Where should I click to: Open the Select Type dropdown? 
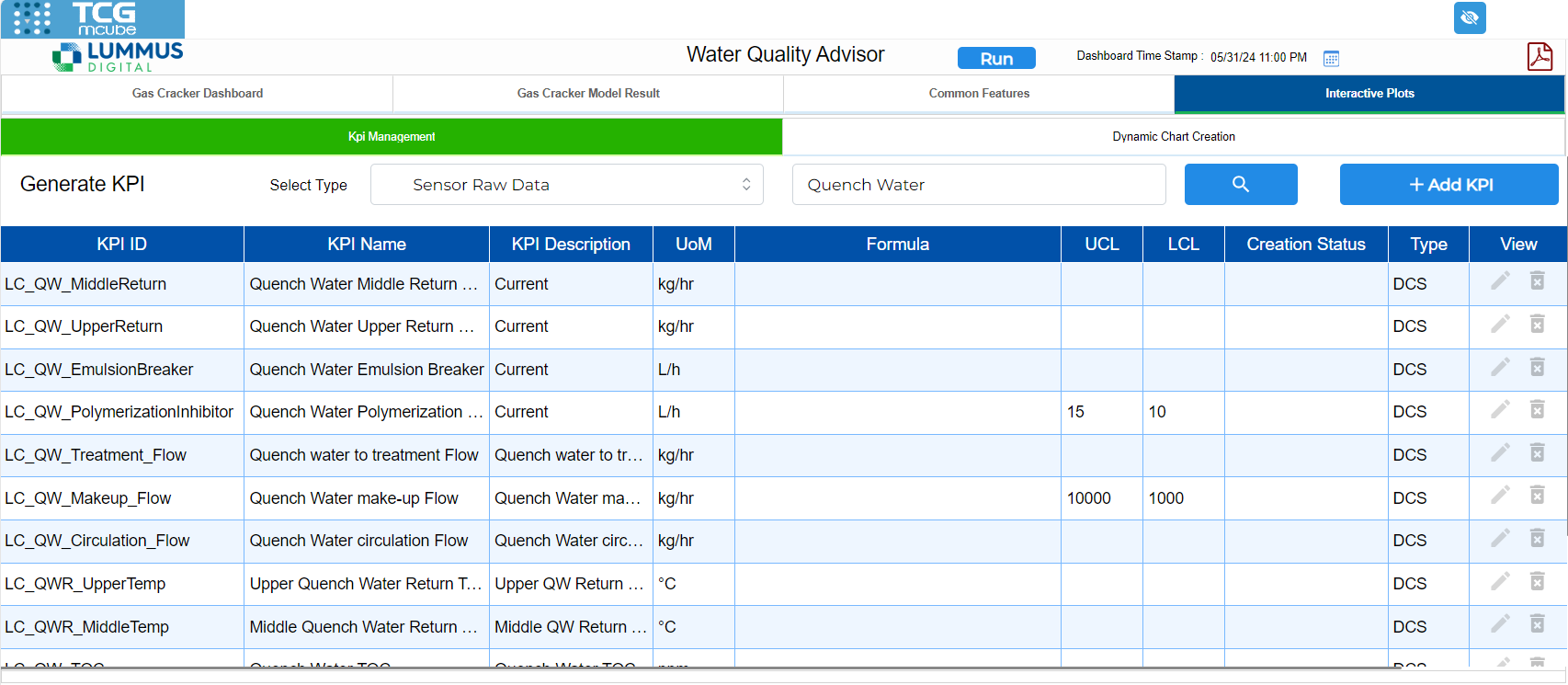(566, 185)
